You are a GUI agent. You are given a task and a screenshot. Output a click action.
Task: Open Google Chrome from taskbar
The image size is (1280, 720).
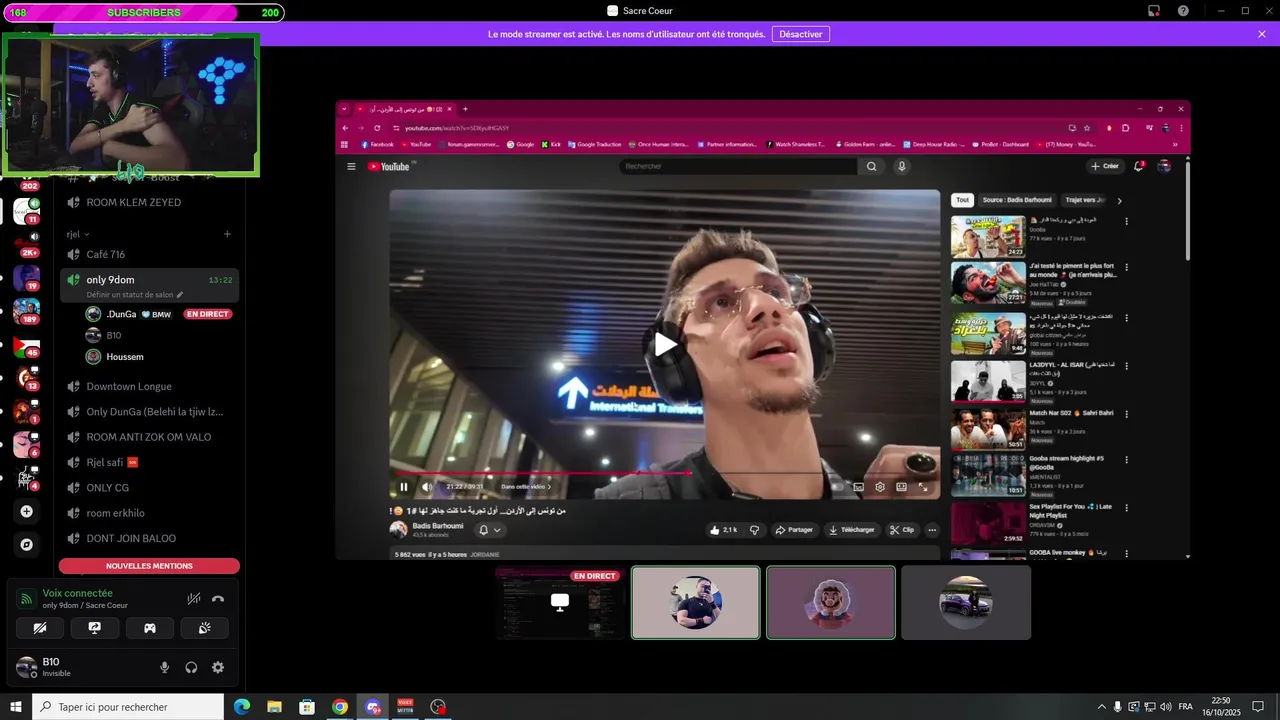point(340,707)
